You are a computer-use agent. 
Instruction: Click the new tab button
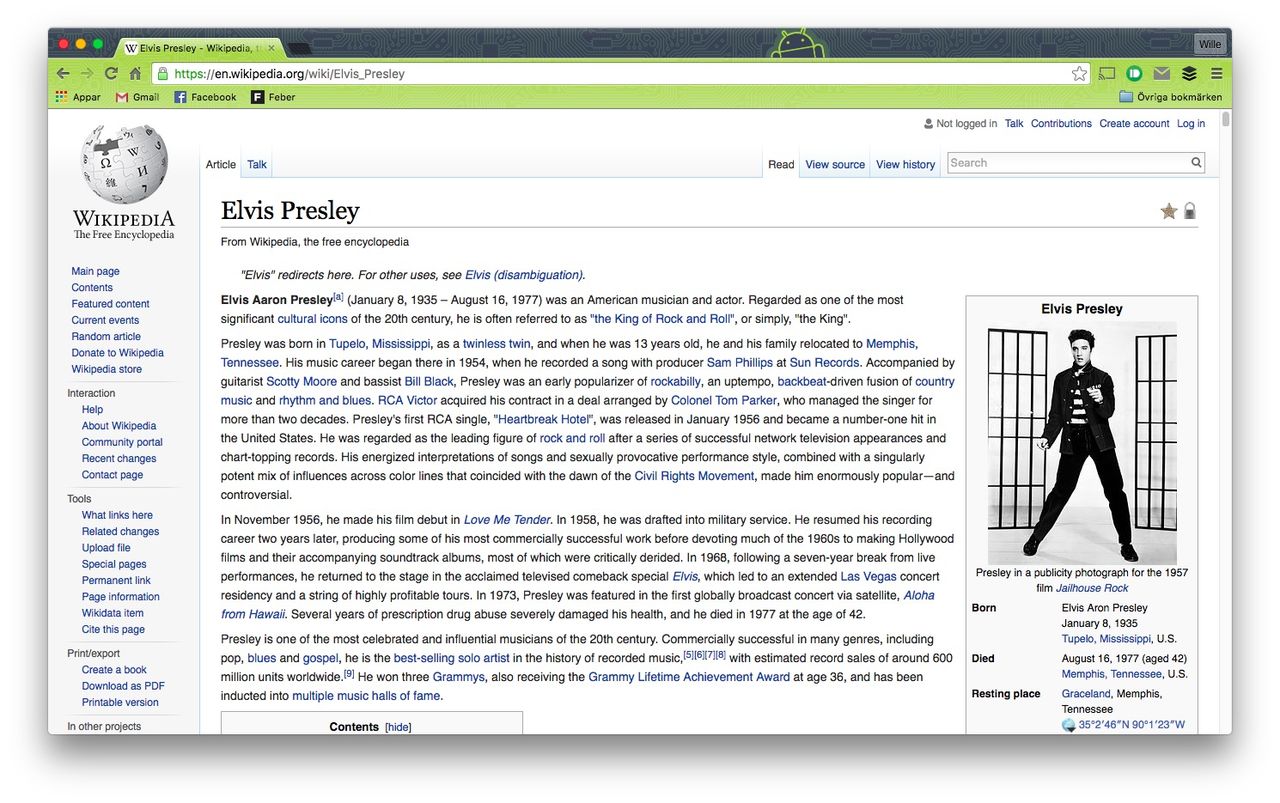[299, 48]
